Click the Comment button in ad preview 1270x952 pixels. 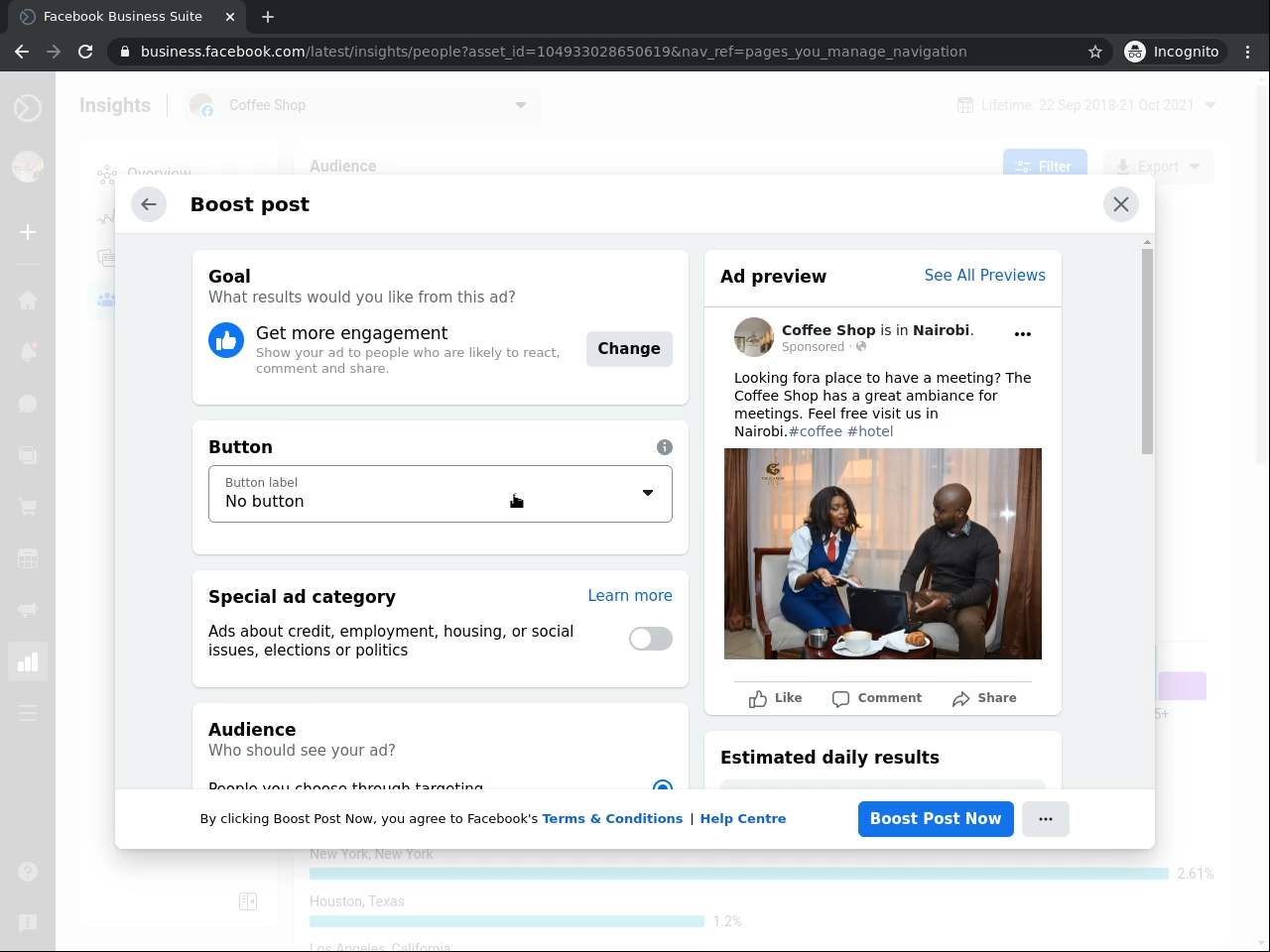pyautogui.click(x=877, y=698)
